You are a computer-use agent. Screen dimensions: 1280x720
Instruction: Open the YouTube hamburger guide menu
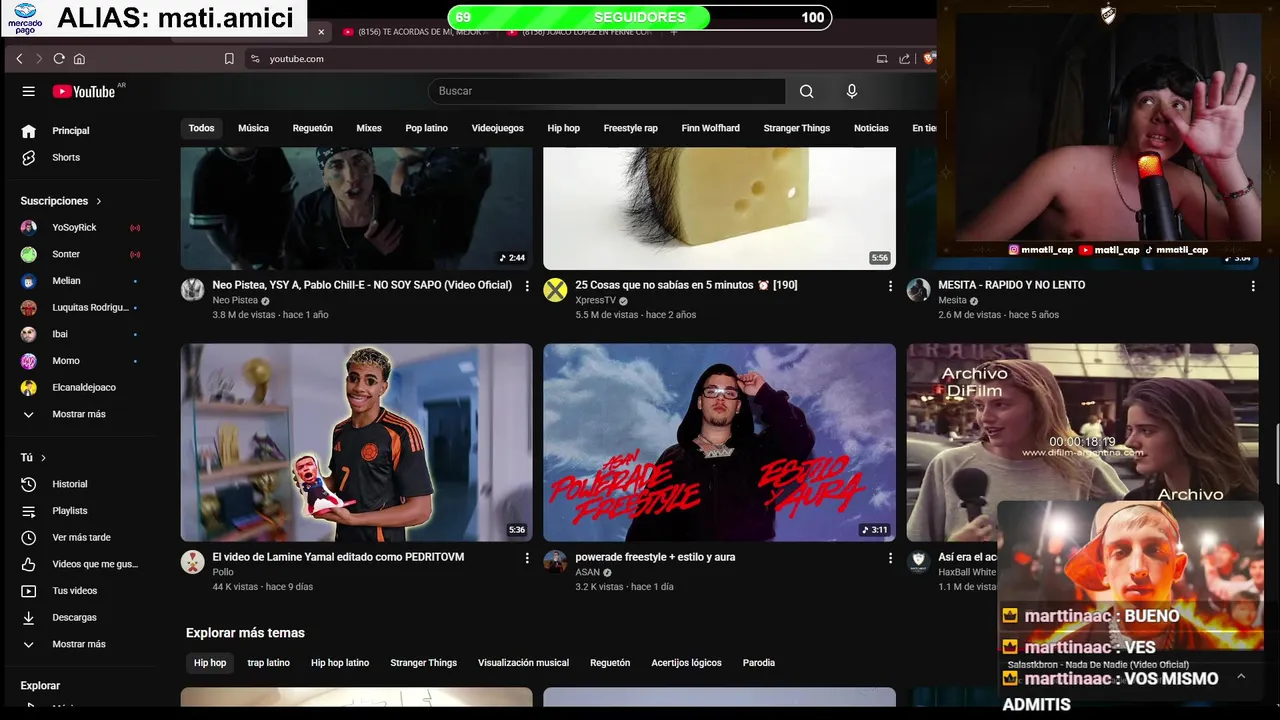point(29,91)
